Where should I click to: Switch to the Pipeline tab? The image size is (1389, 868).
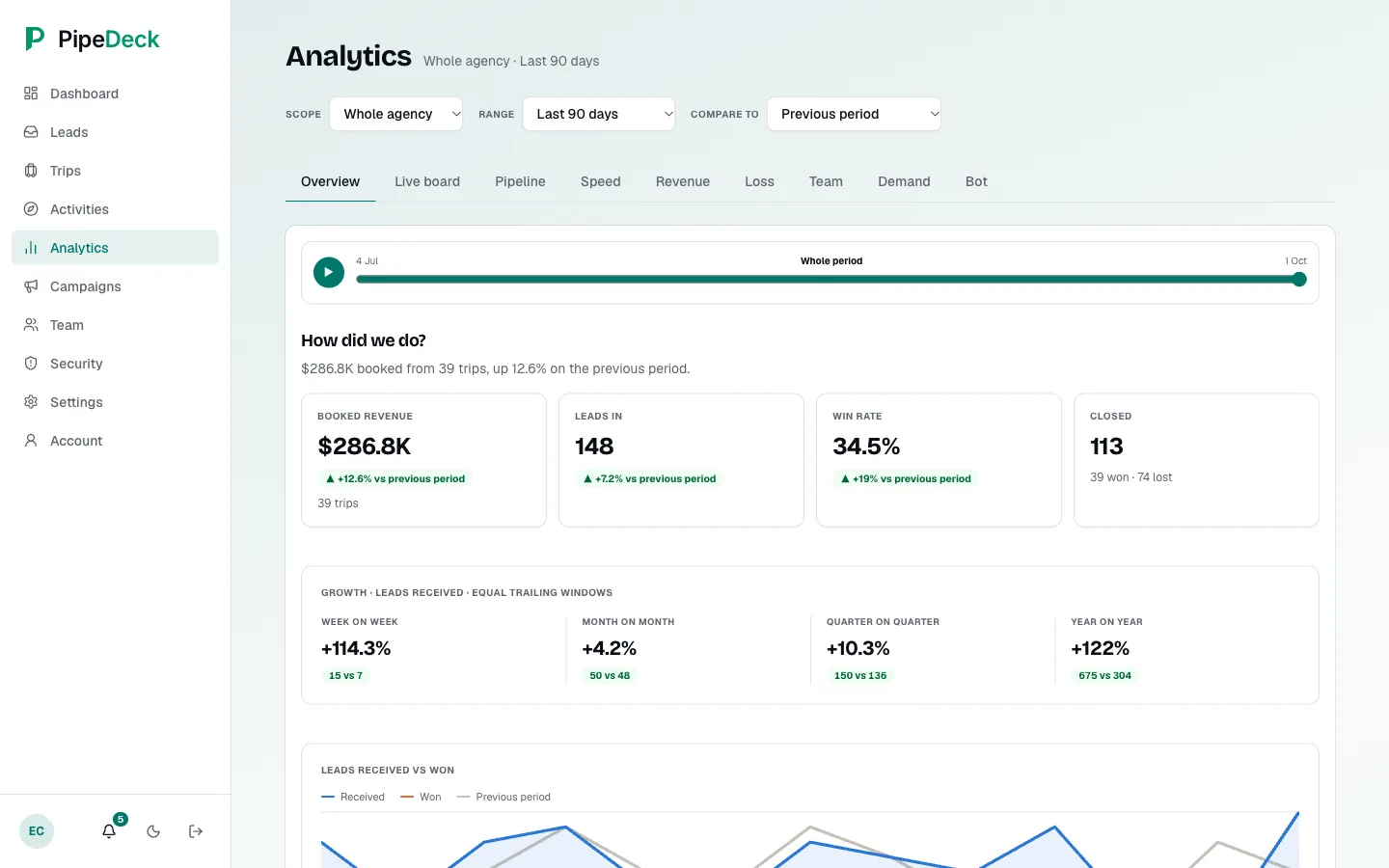coord(520,181)
